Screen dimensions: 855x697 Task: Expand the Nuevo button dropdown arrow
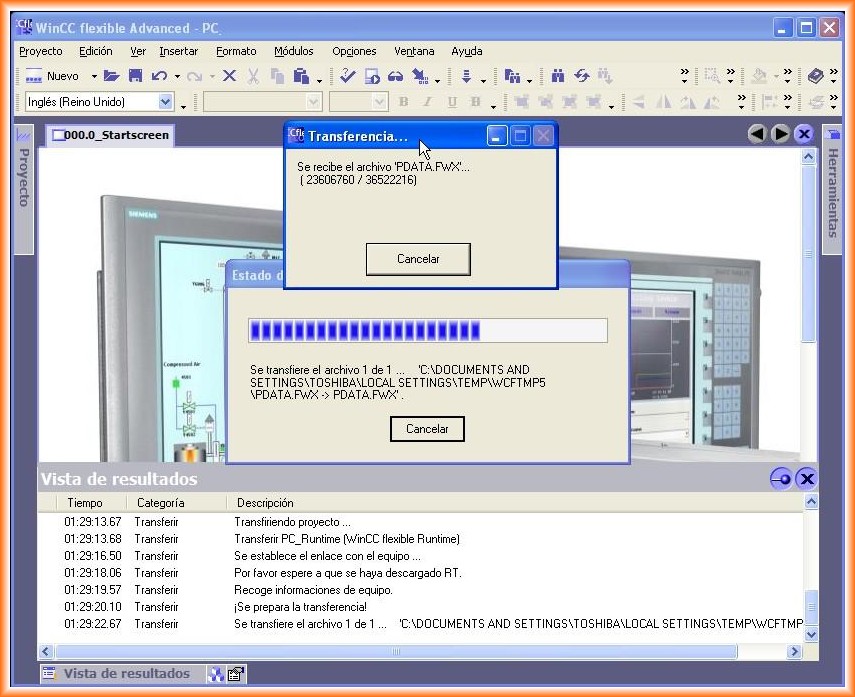(94, 76)
